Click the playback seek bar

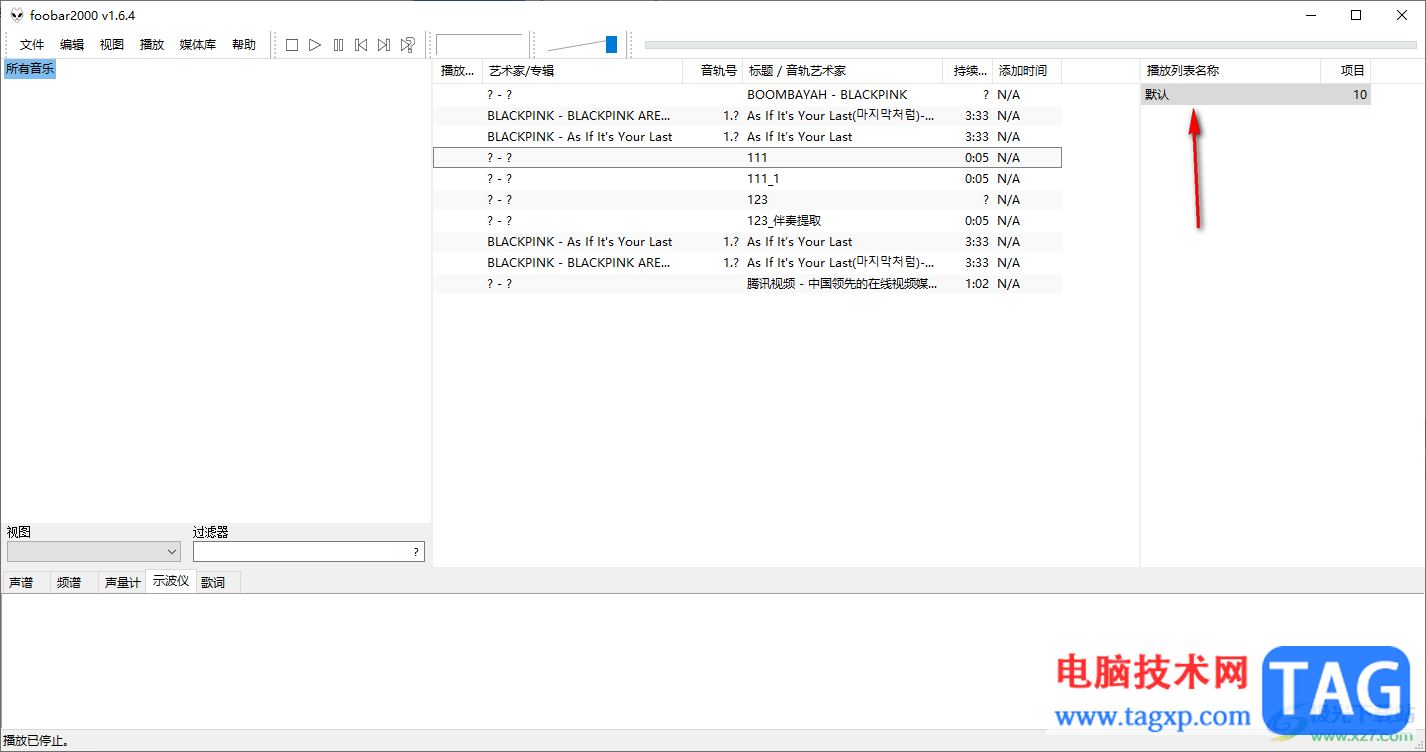click(1031, 45)
